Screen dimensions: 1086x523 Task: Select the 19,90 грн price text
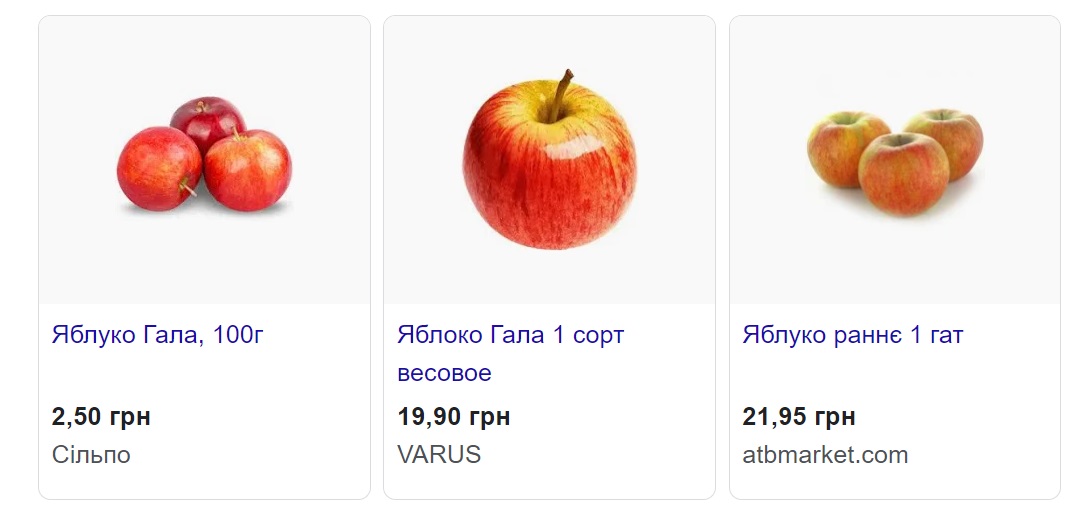click(x=453, y=416)
